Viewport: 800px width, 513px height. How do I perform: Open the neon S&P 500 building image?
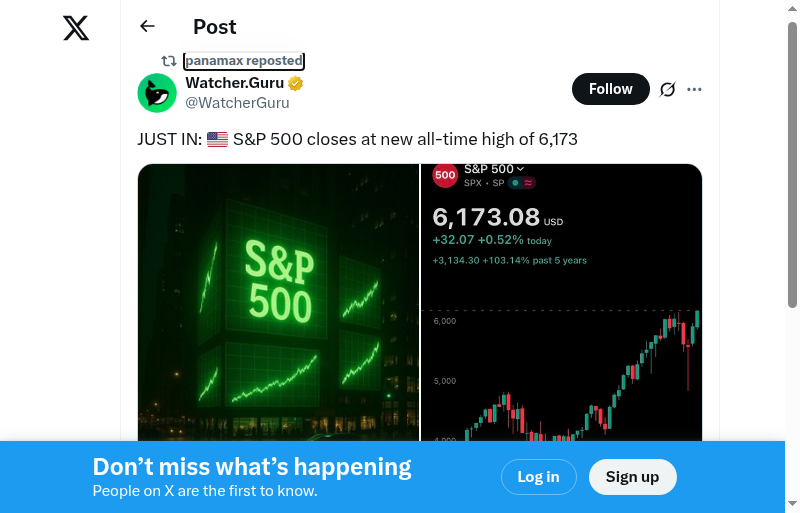click(278, 300)
